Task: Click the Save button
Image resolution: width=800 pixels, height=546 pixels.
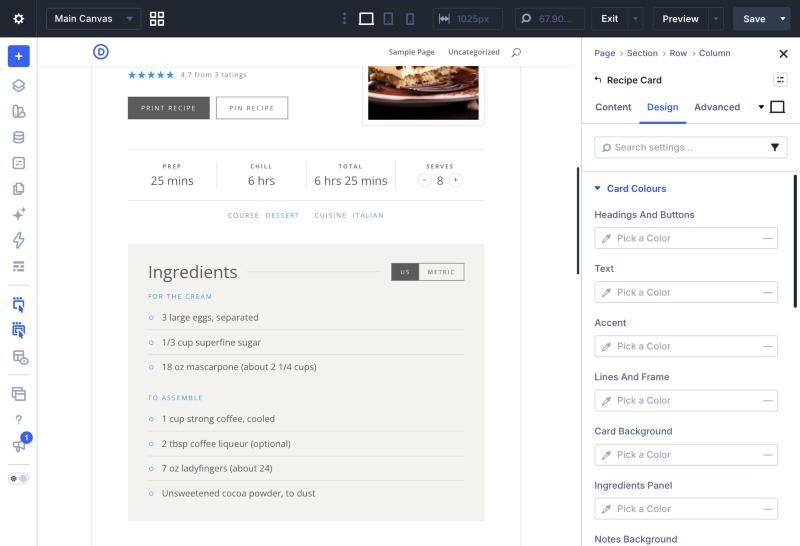Action: [754, 19]
